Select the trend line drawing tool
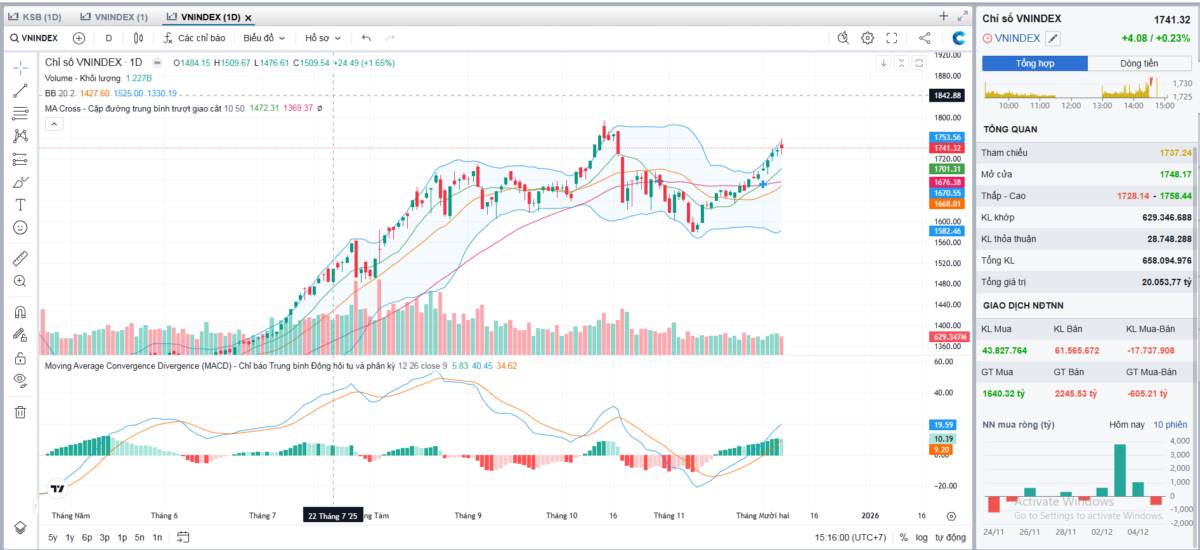 (20, 90)
